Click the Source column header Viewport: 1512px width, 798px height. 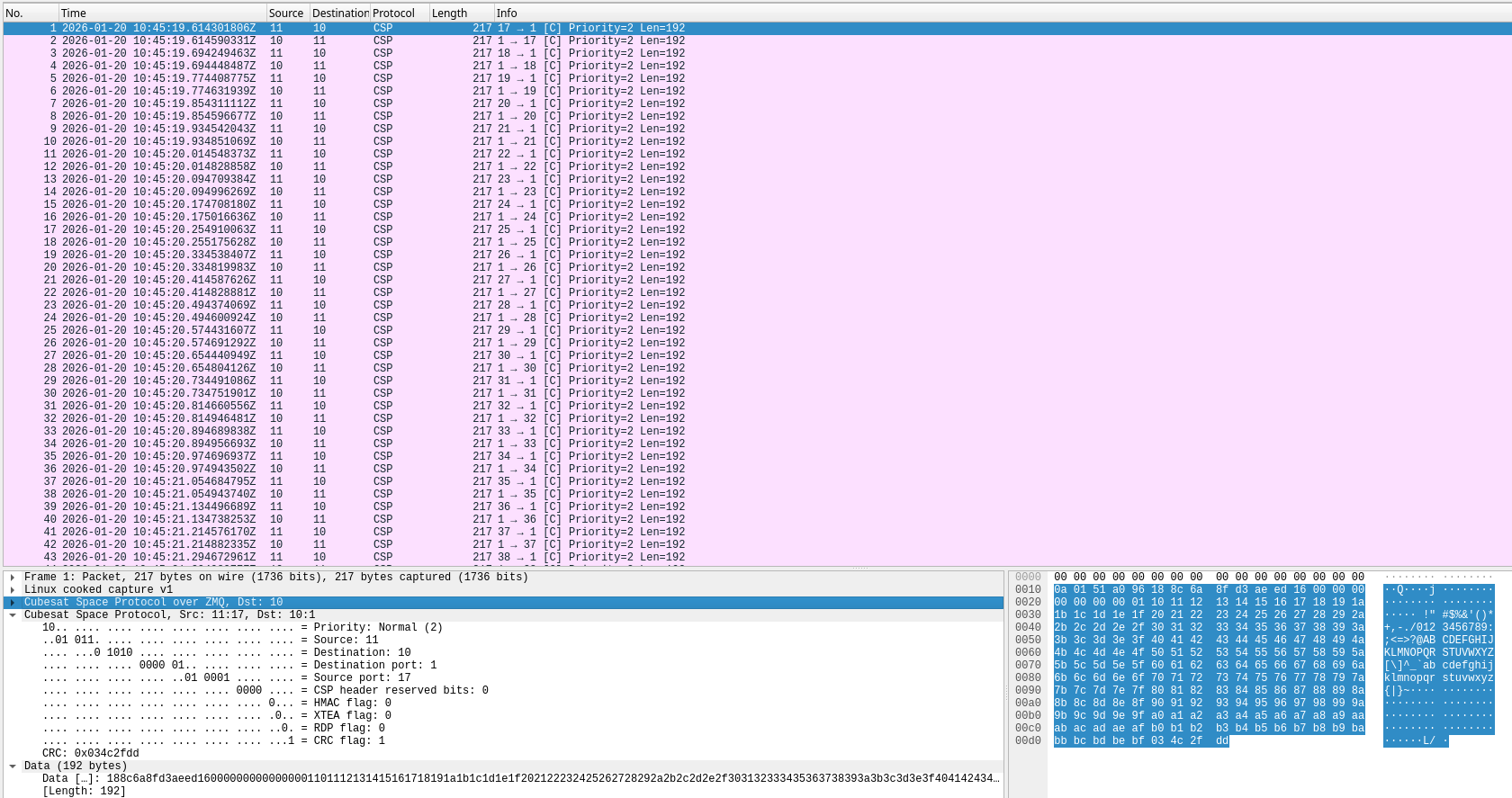tap(286, 13)
